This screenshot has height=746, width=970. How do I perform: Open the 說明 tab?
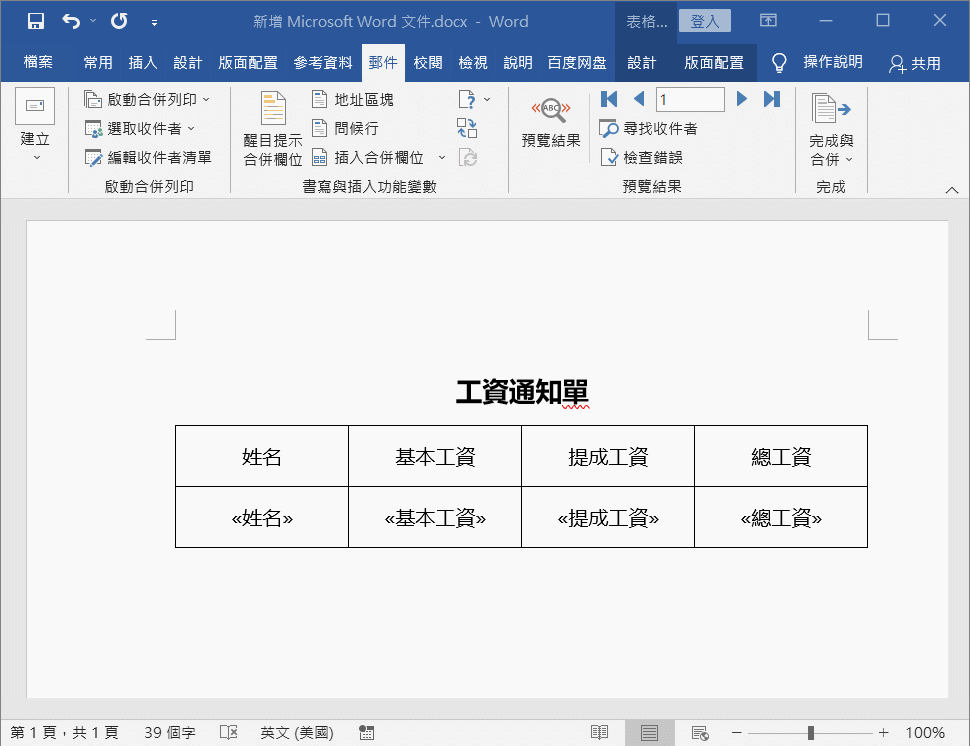coord(518,62)
